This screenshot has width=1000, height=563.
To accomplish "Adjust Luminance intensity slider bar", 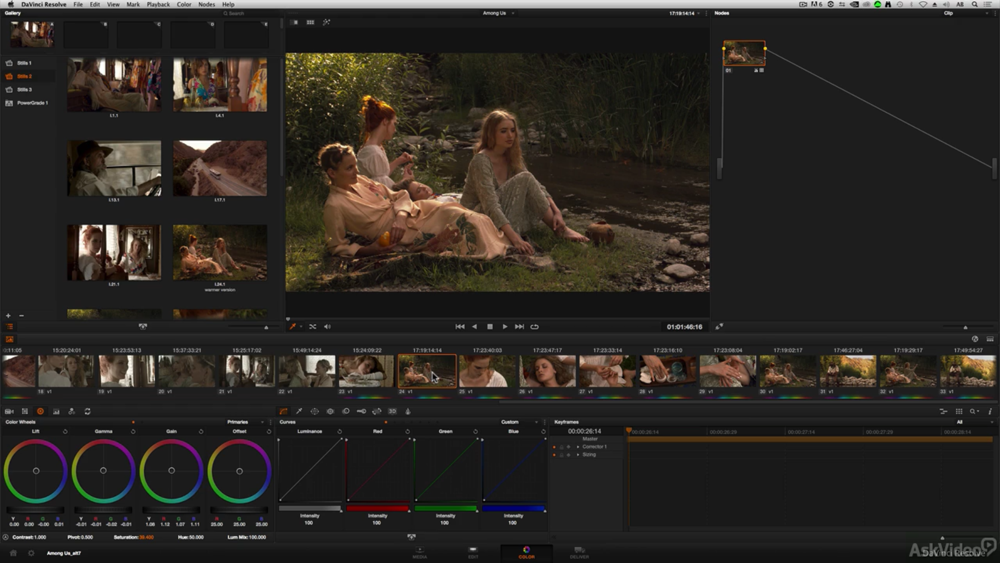I will tap(310, 508).
